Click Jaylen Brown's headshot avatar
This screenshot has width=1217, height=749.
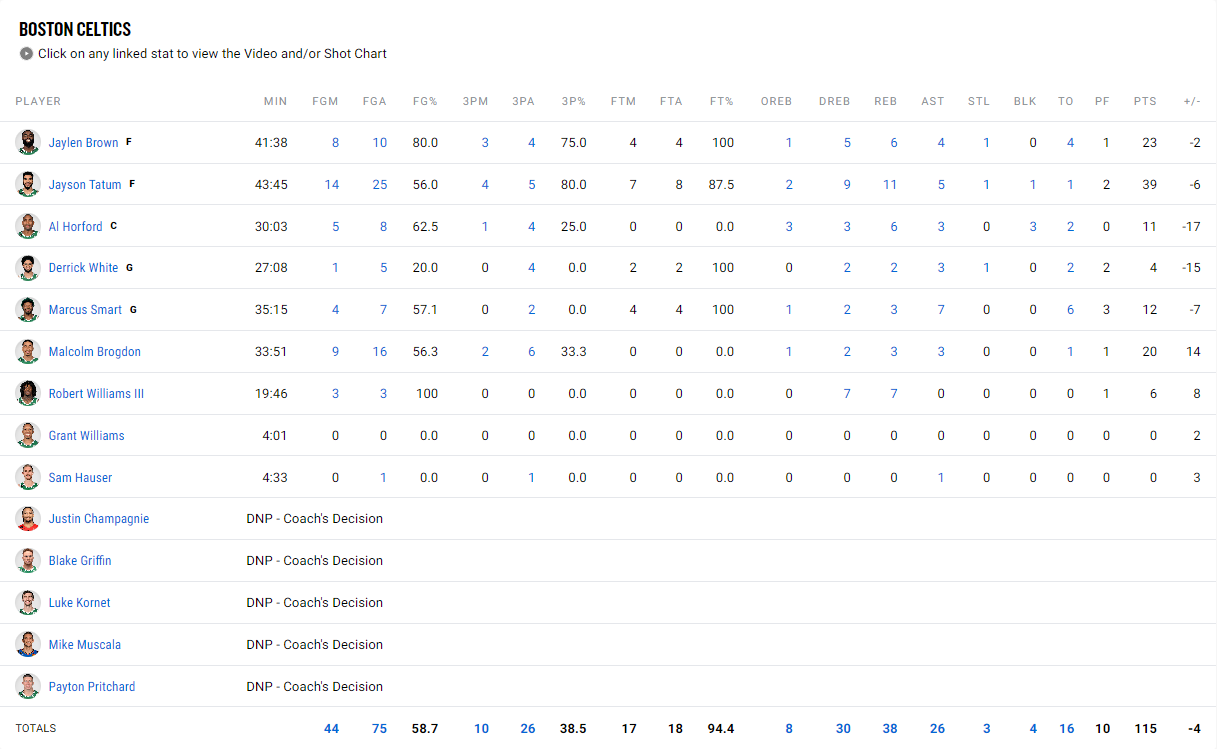pos(28,142)
